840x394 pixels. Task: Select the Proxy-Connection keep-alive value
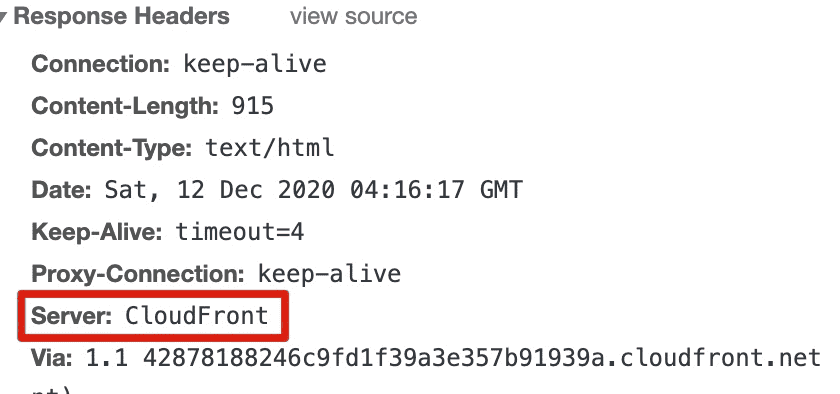point(329,273)
